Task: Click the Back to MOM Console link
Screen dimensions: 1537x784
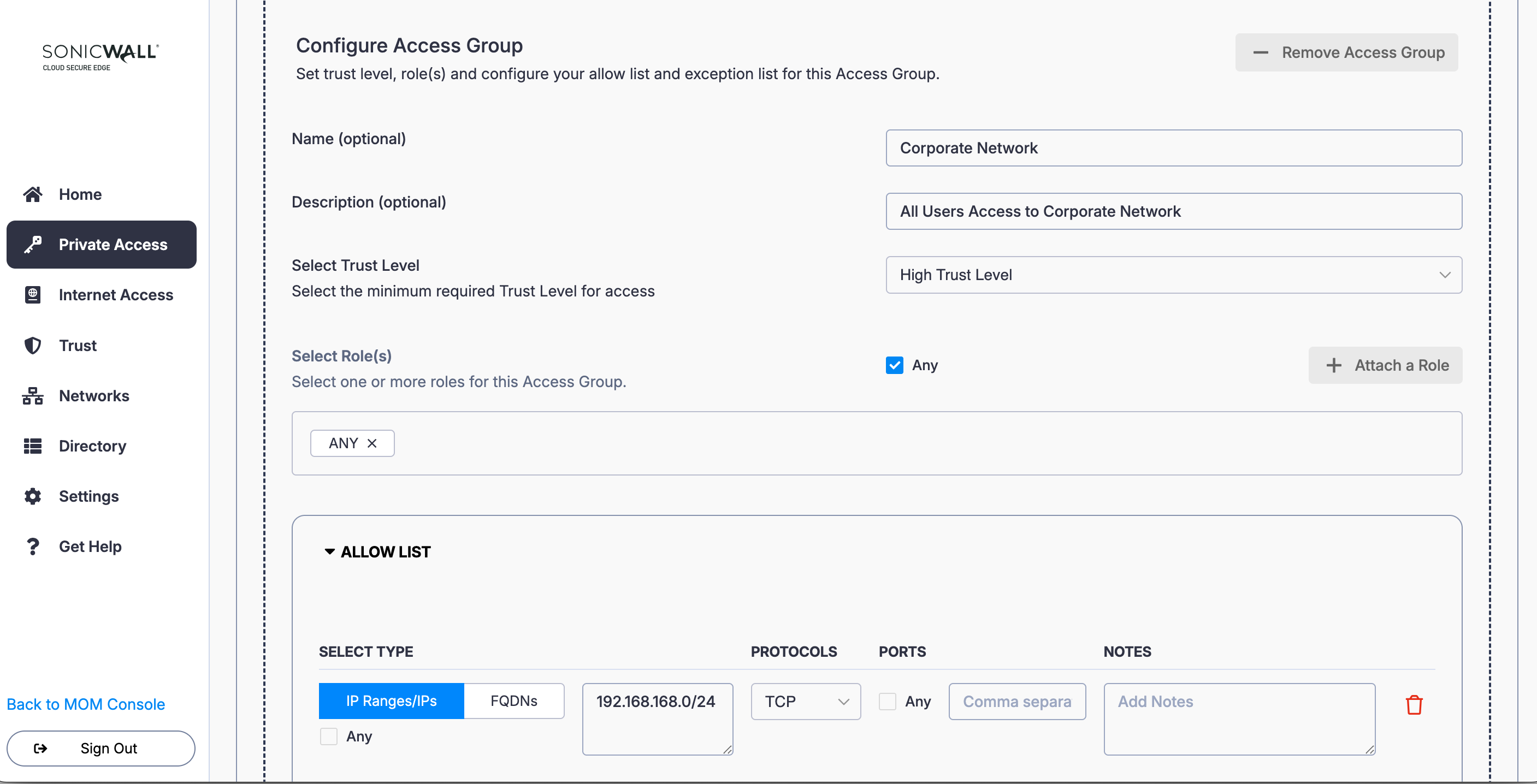Action: [x=85, y=704]
